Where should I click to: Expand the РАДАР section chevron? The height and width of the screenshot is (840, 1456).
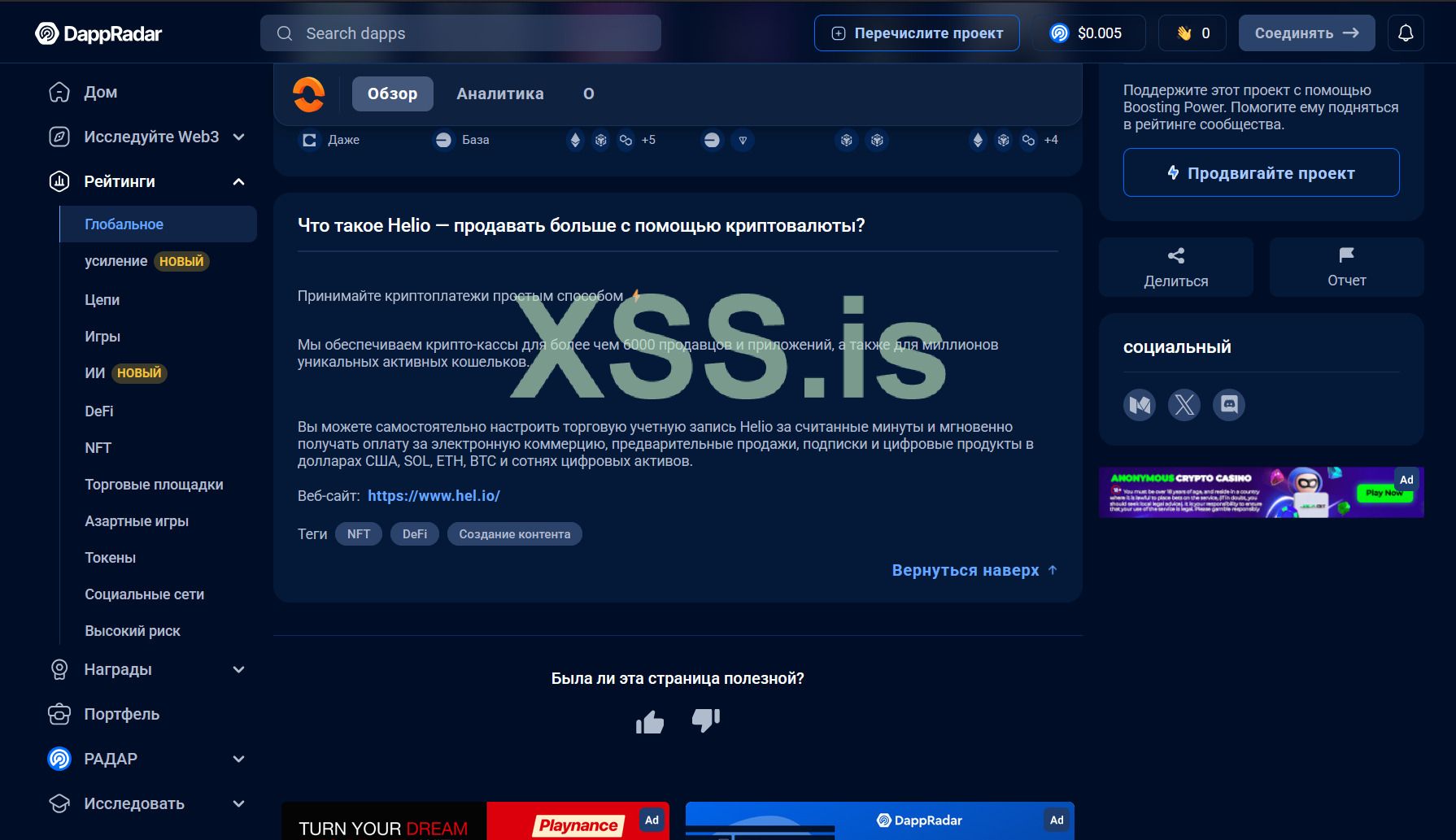click(x=238, y=759)
